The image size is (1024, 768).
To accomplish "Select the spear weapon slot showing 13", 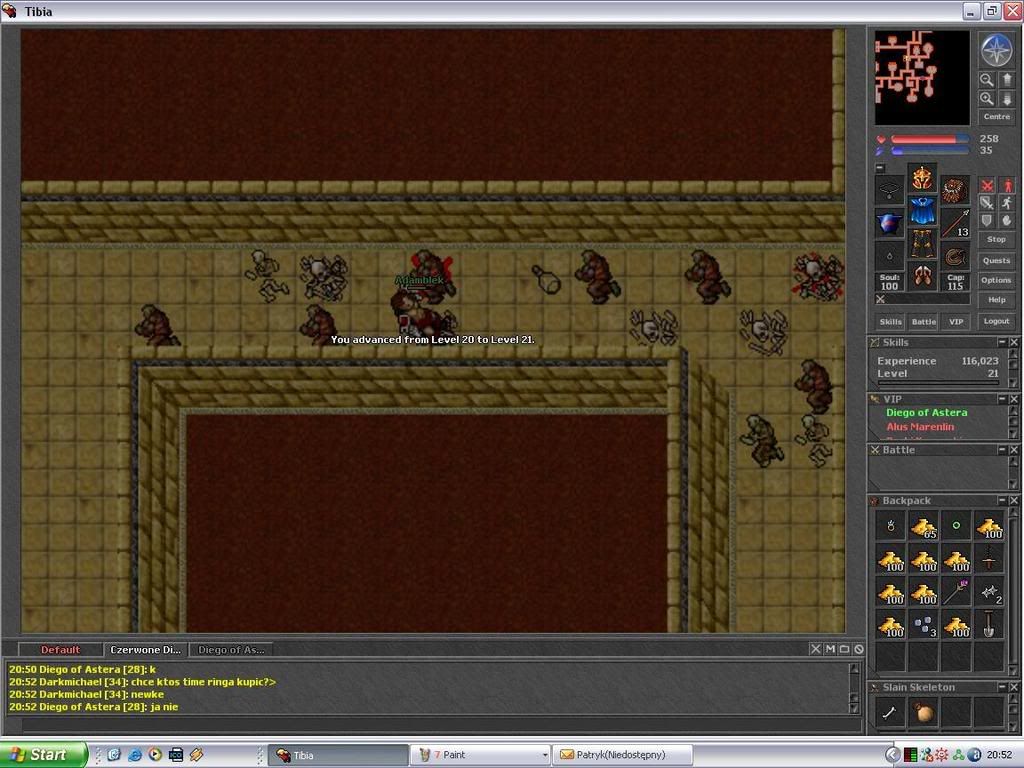I will click(955, 223).
